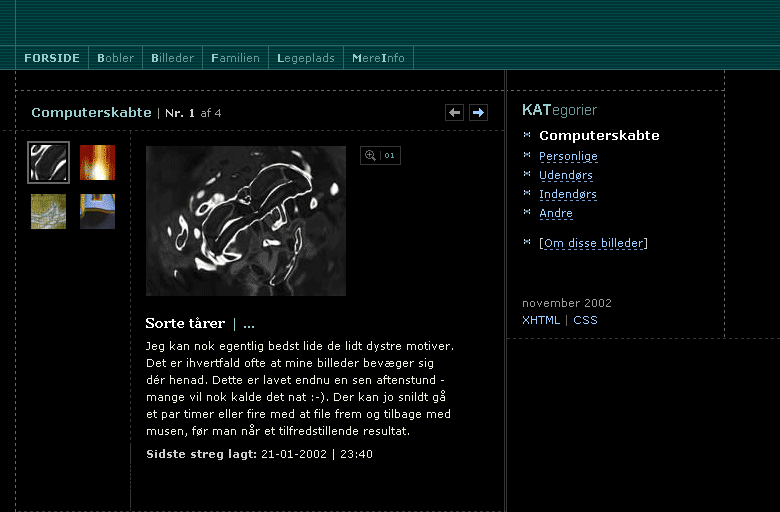This screenshot has height=512, width=780.
Task: Zoom image with magnifier 01 button
Action: [x=380, y=155]
